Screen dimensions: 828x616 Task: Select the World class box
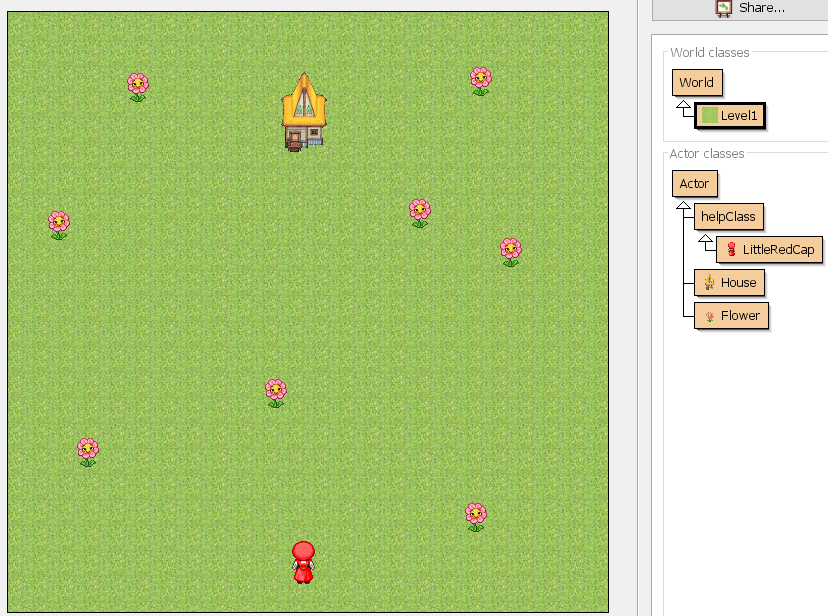pyautogui.click(x=697, y=83)
